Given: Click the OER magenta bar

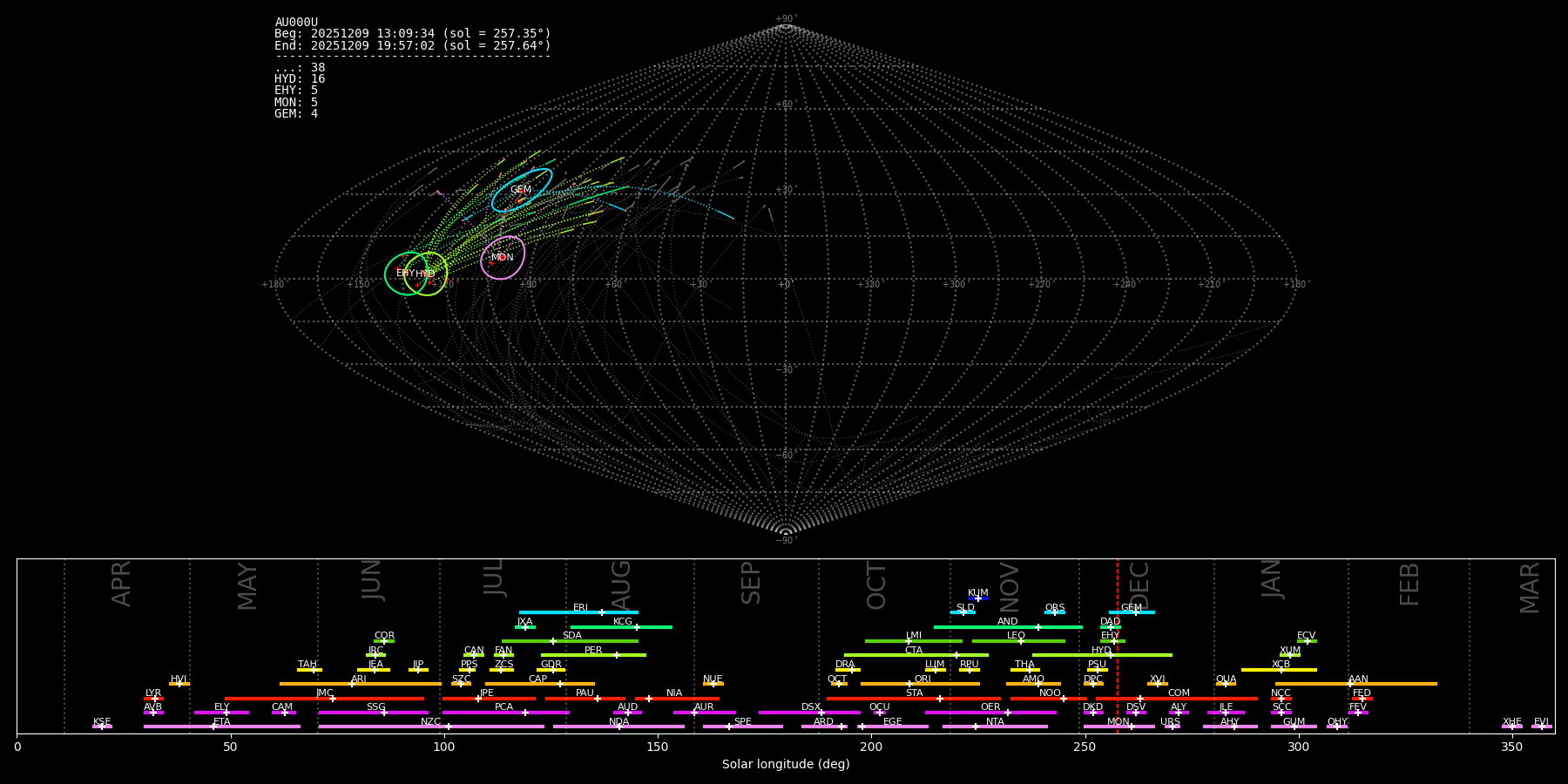Looking at the screenshot, I should (990, 713).
